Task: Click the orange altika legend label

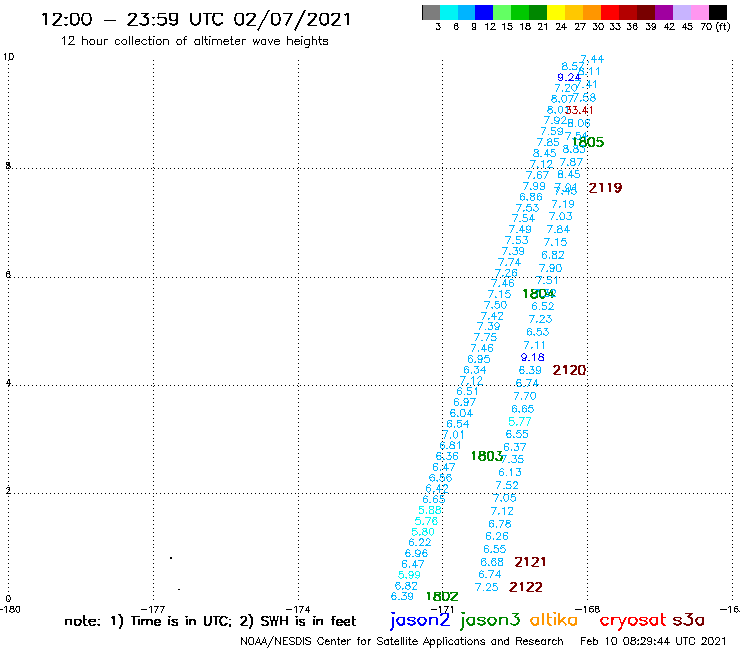Action: (554, 620)
